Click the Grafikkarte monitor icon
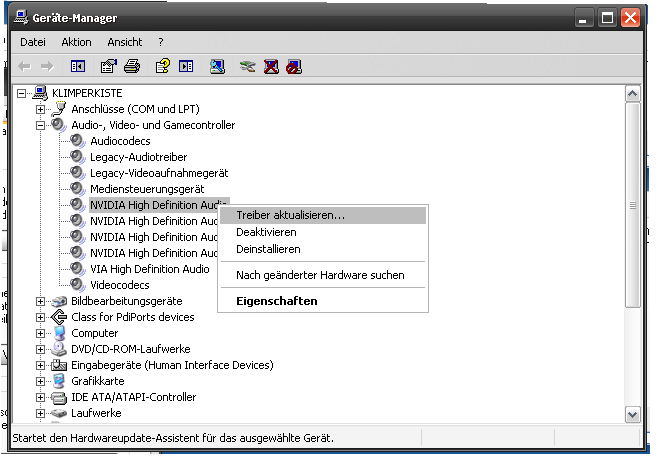This screenshot has width=660, height=464. [x=59, y=381]
